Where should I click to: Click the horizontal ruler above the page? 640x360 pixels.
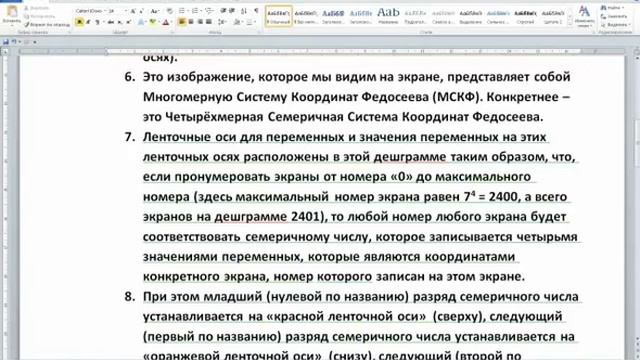322,51
